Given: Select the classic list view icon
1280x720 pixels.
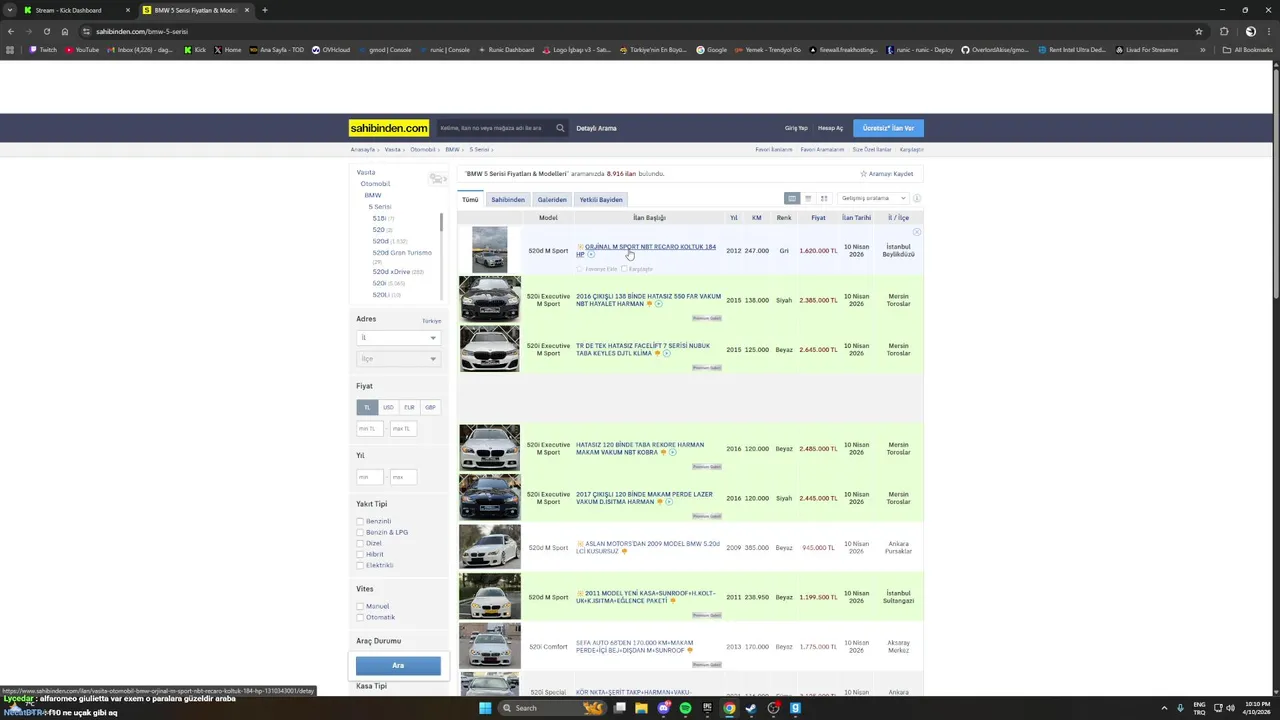Looking at the screenshot, I should [x=792, y=198].
